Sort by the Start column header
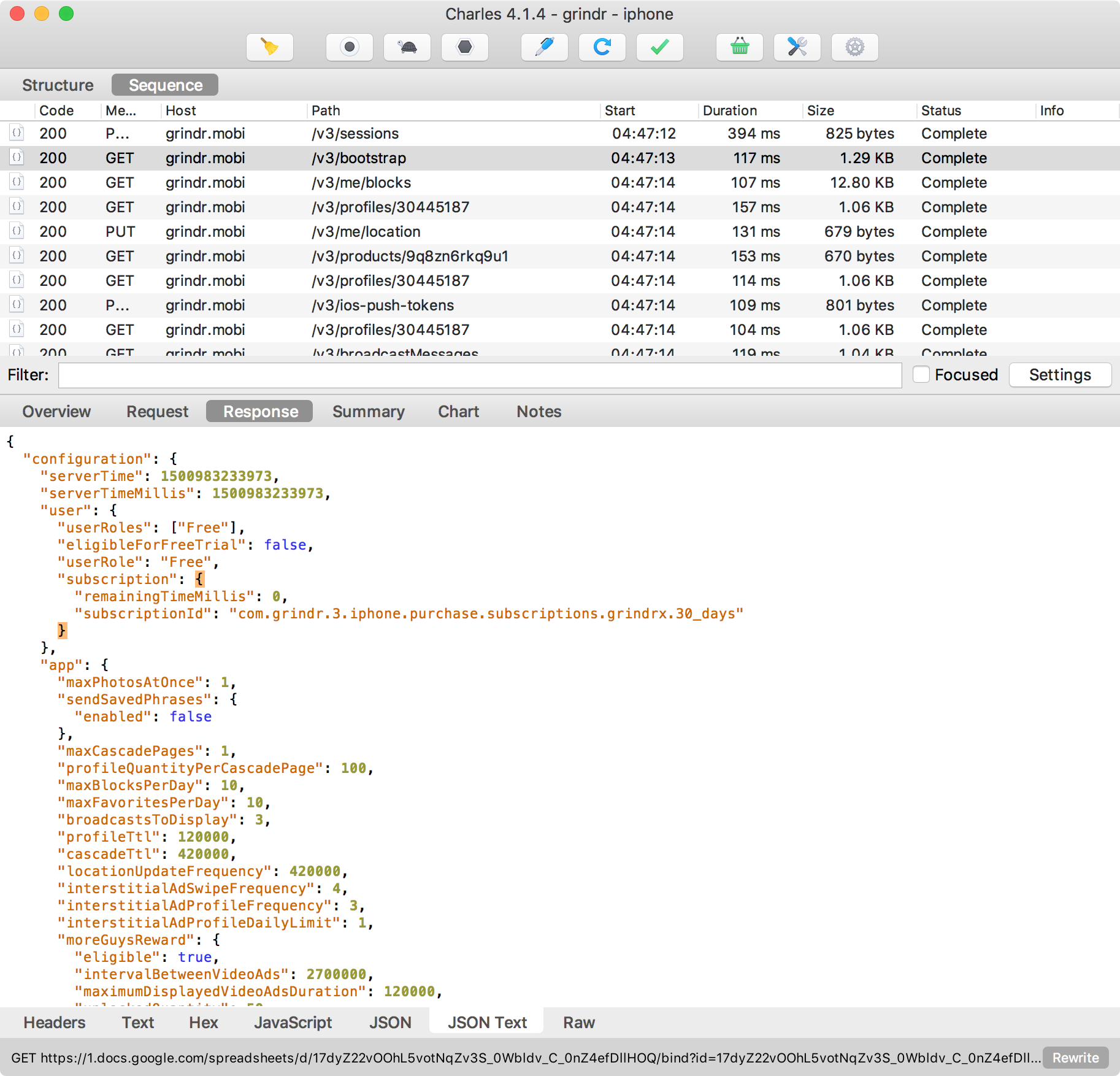 [649, 110]
